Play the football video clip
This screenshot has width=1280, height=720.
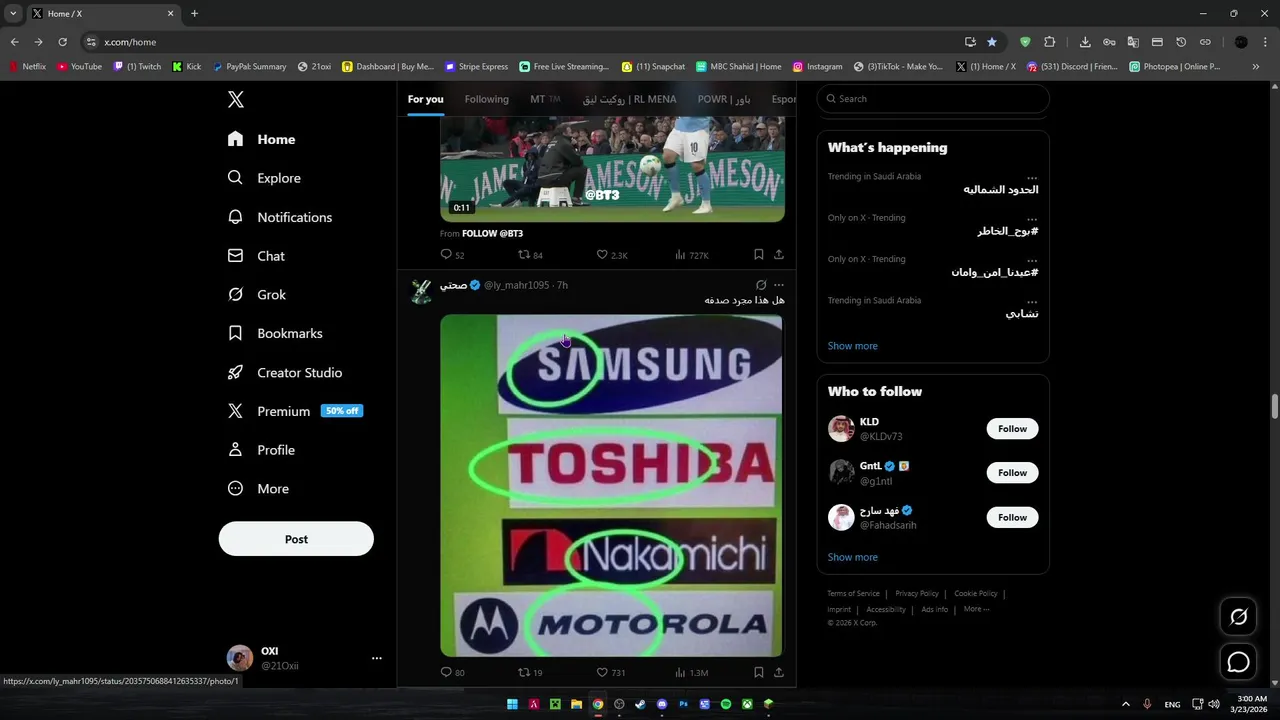[612, 168]
